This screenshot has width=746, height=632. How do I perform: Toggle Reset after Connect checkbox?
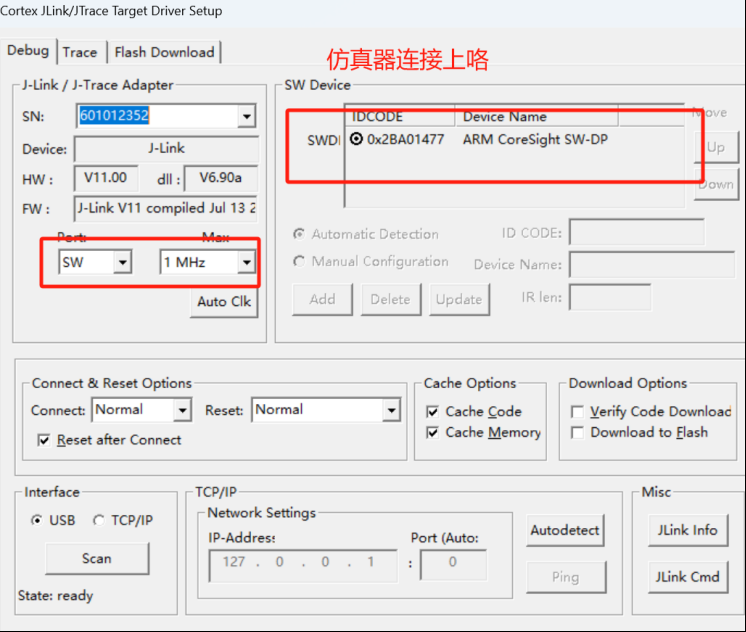[x=44, y=440]
